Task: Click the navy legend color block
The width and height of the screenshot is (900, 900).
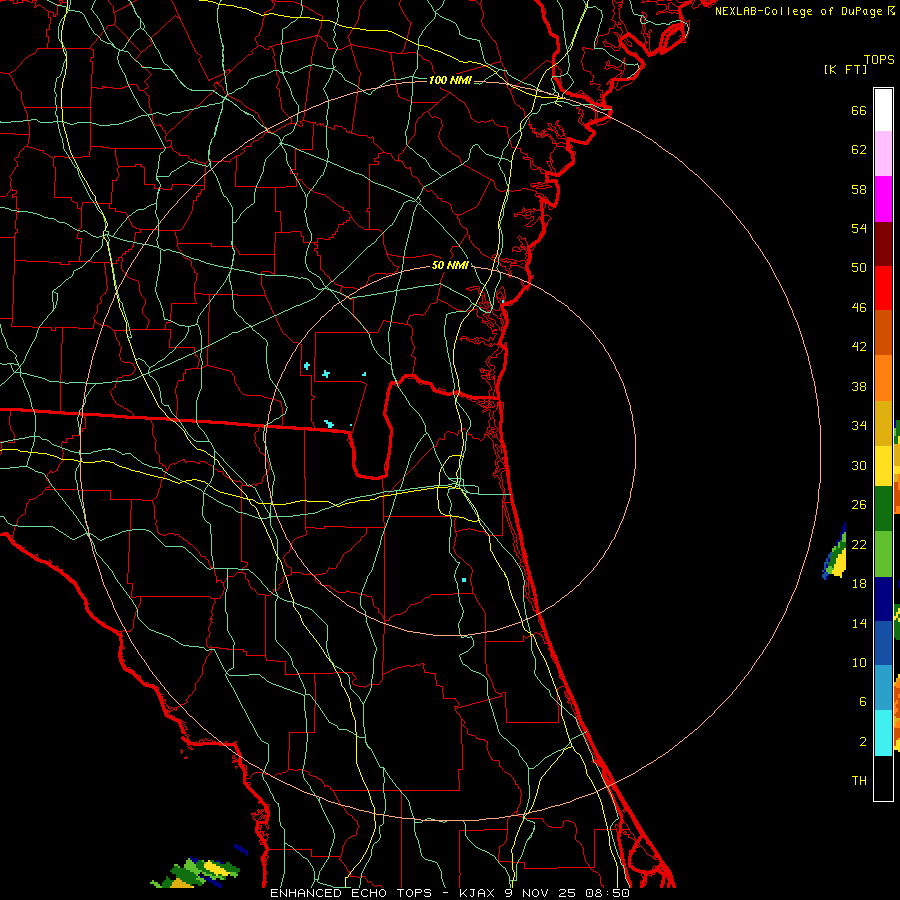Action: coord(883,599)
